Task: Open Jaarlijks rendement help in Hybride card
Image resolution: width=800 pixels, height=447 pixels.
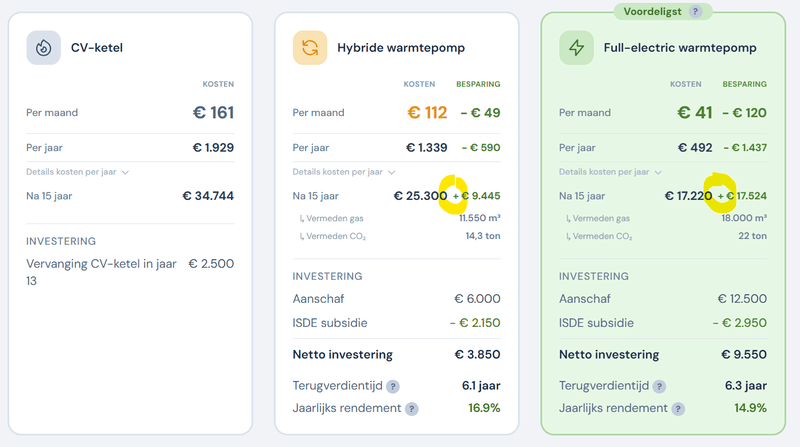Action: click(x=411, y=409)
